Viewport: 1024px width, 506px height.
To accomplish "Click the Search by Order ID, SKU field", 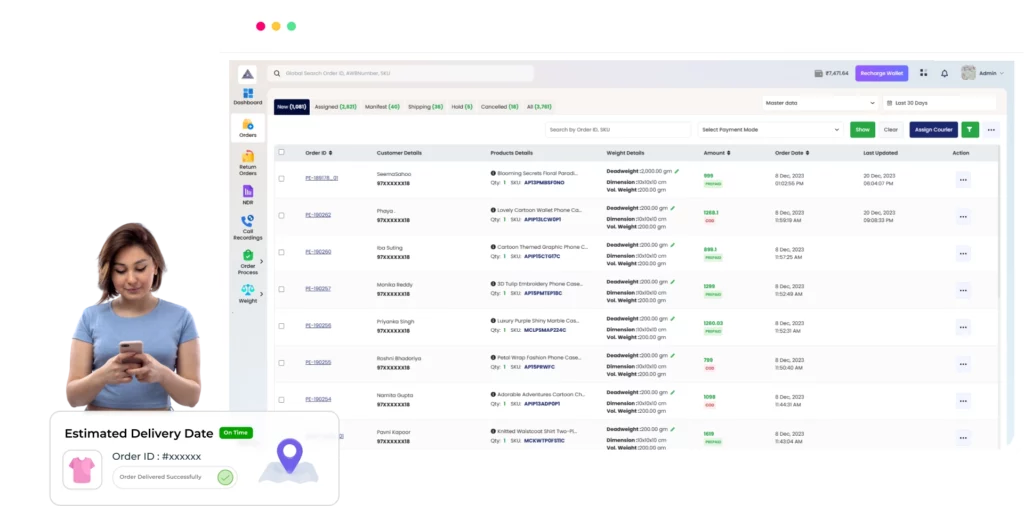I will 618,129.
